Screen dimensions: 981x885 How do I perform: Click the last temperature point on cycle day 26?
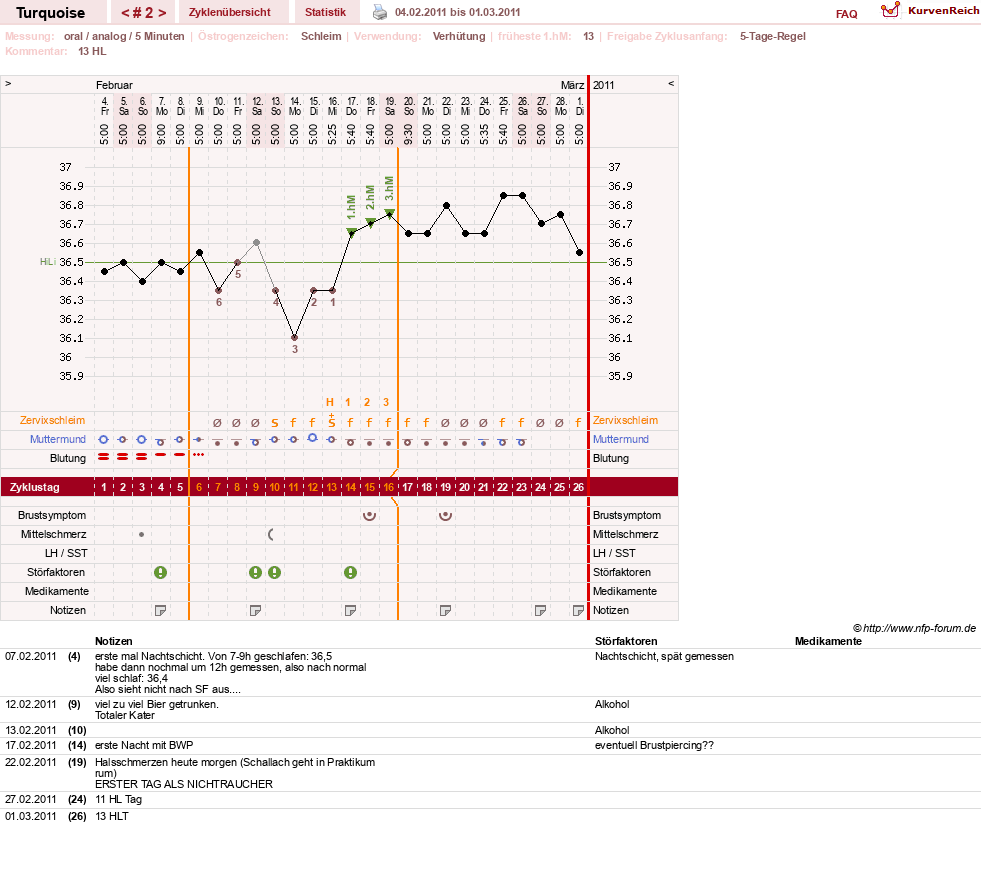click(x=579, y=253)
